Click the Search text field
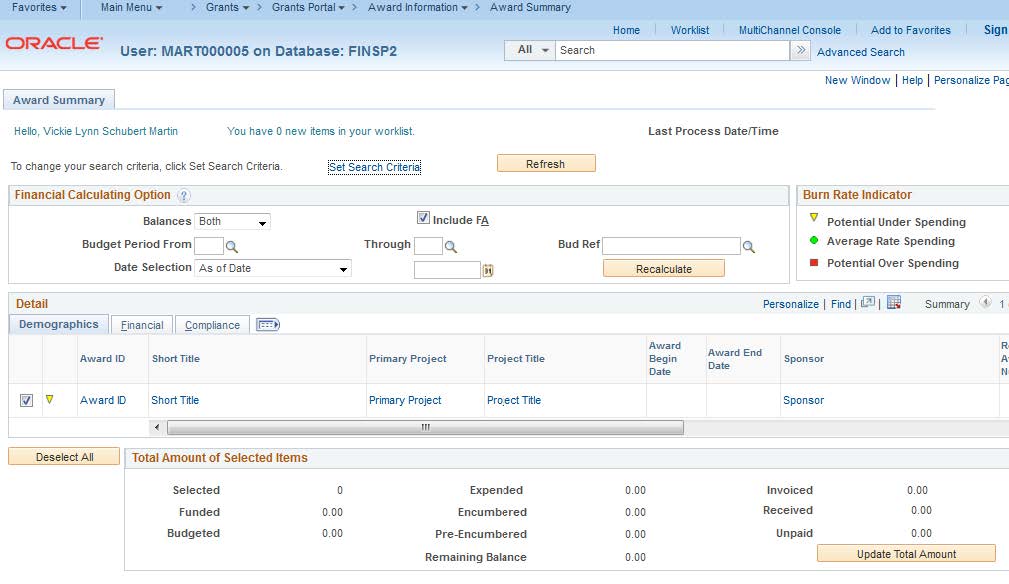This screenshot has height=584, width=1009. click(672, 50)
